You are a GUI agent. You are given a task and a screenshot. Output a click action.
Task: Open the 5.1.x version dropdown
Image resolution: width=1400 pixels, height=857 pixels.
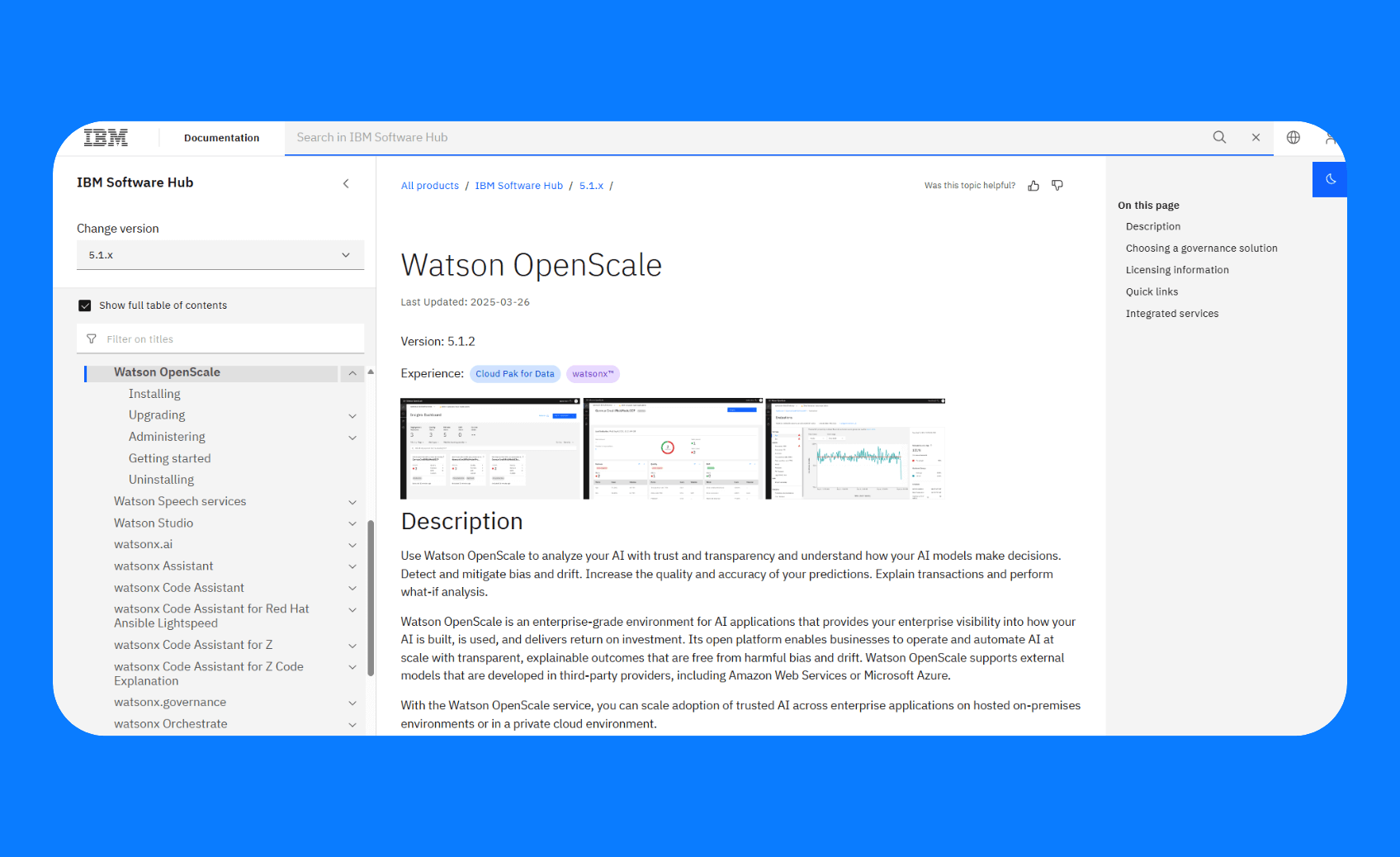220,255
